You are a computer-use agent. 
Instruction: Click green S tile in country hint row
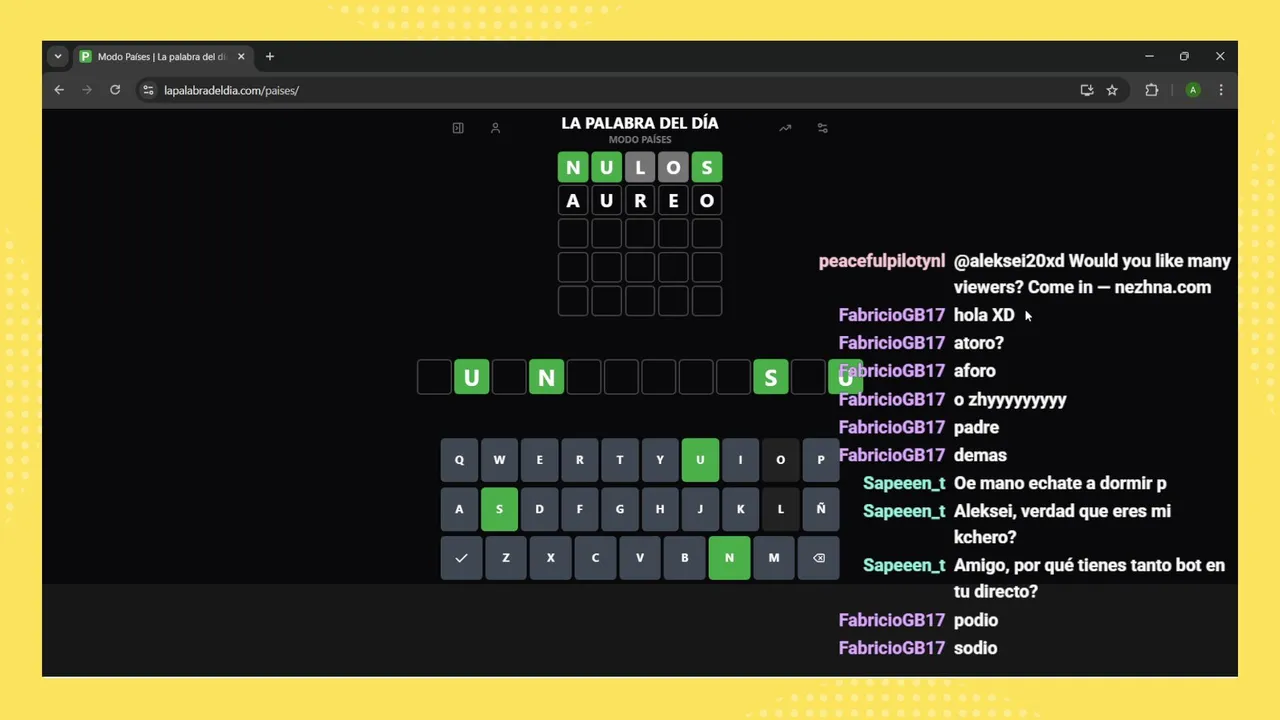(771, 377)
